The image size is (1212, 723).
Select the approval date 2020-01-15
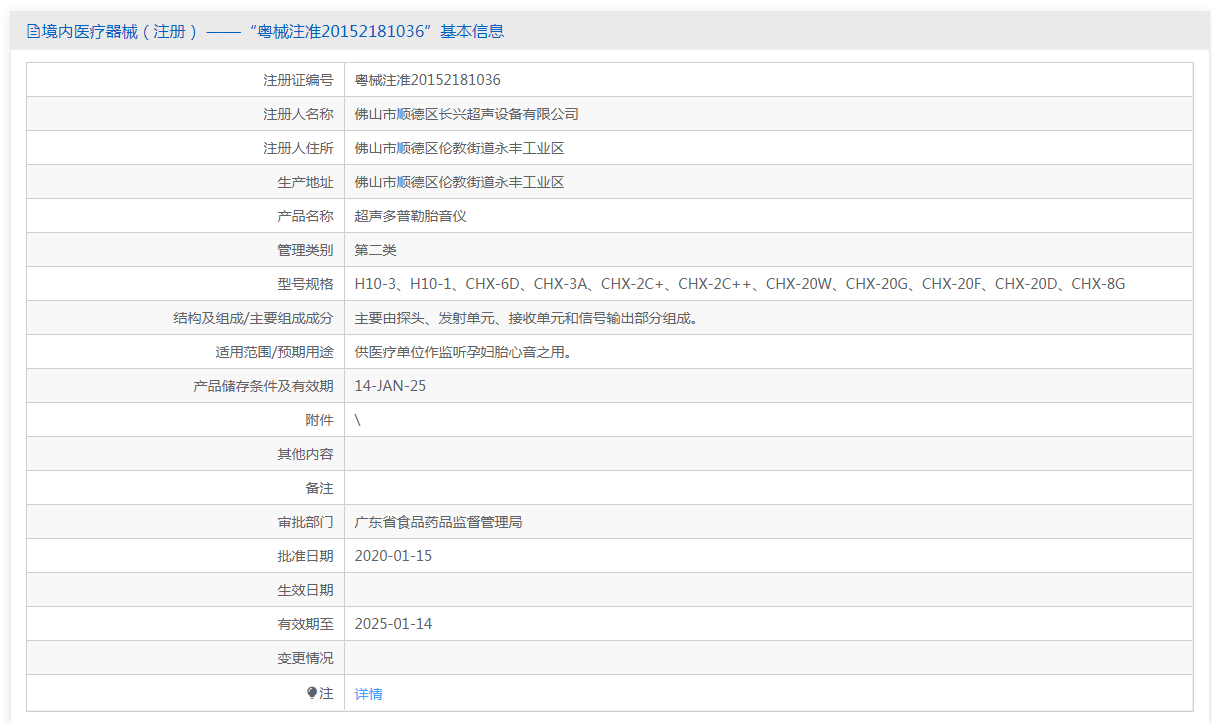click(x=393, y=556)
